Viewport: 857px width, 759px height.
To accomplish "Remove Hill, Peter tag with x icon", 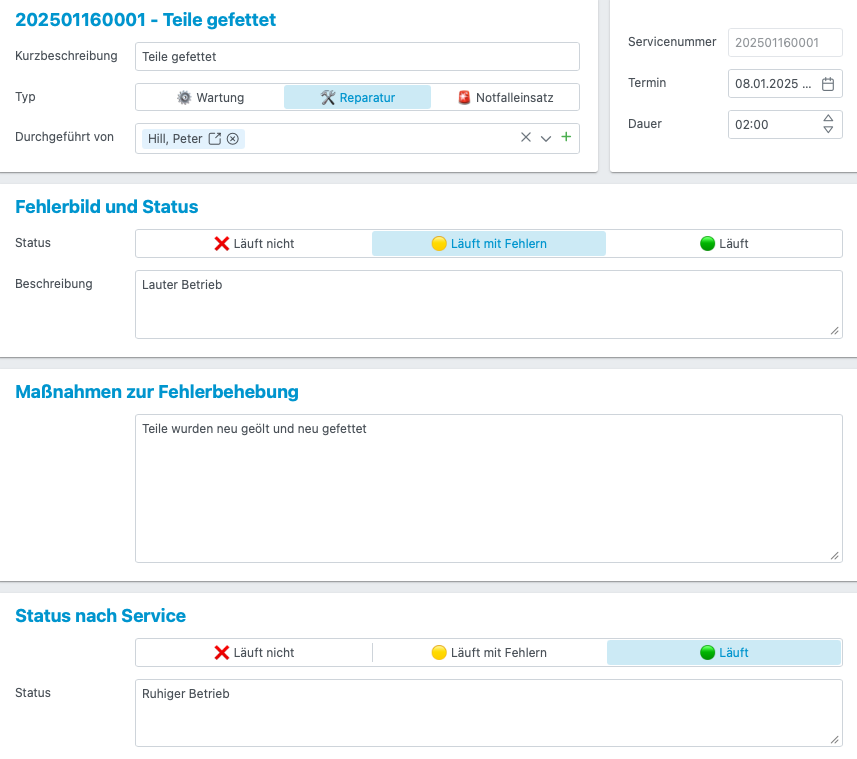I will coord(233,139).
